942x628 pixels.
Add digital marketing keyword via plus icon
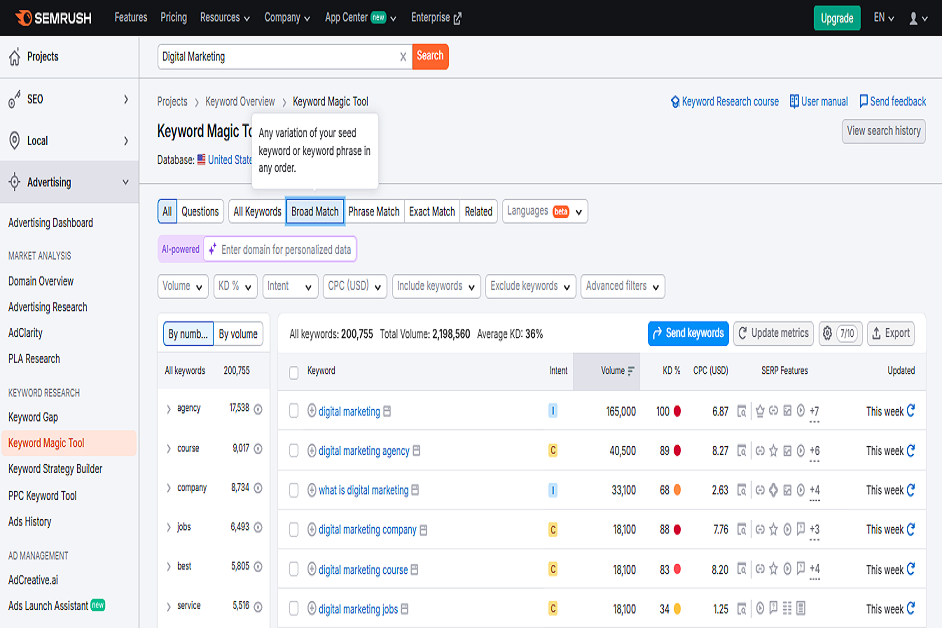[x=312, y=411]
